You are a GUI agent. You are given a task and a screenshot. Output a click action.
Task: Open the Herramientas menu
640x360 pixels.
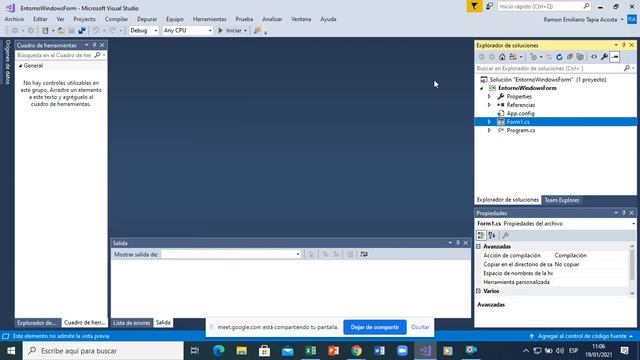[x=209, y=19]
